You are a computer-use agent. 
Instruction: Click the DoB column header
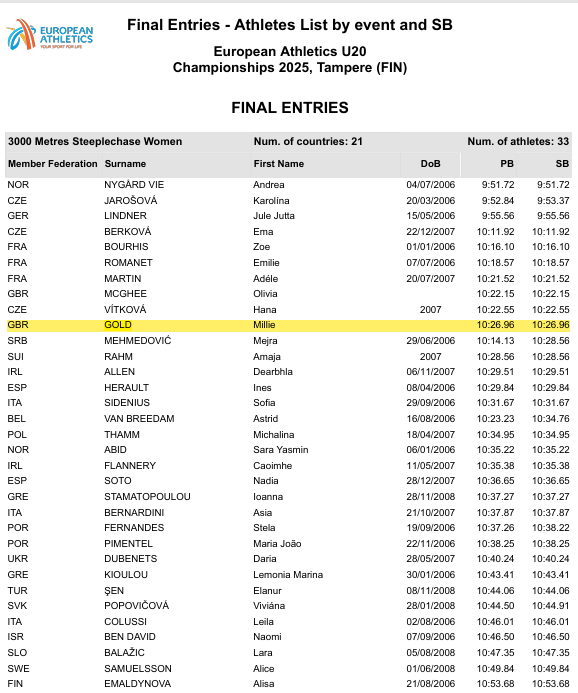pos(430,164)
